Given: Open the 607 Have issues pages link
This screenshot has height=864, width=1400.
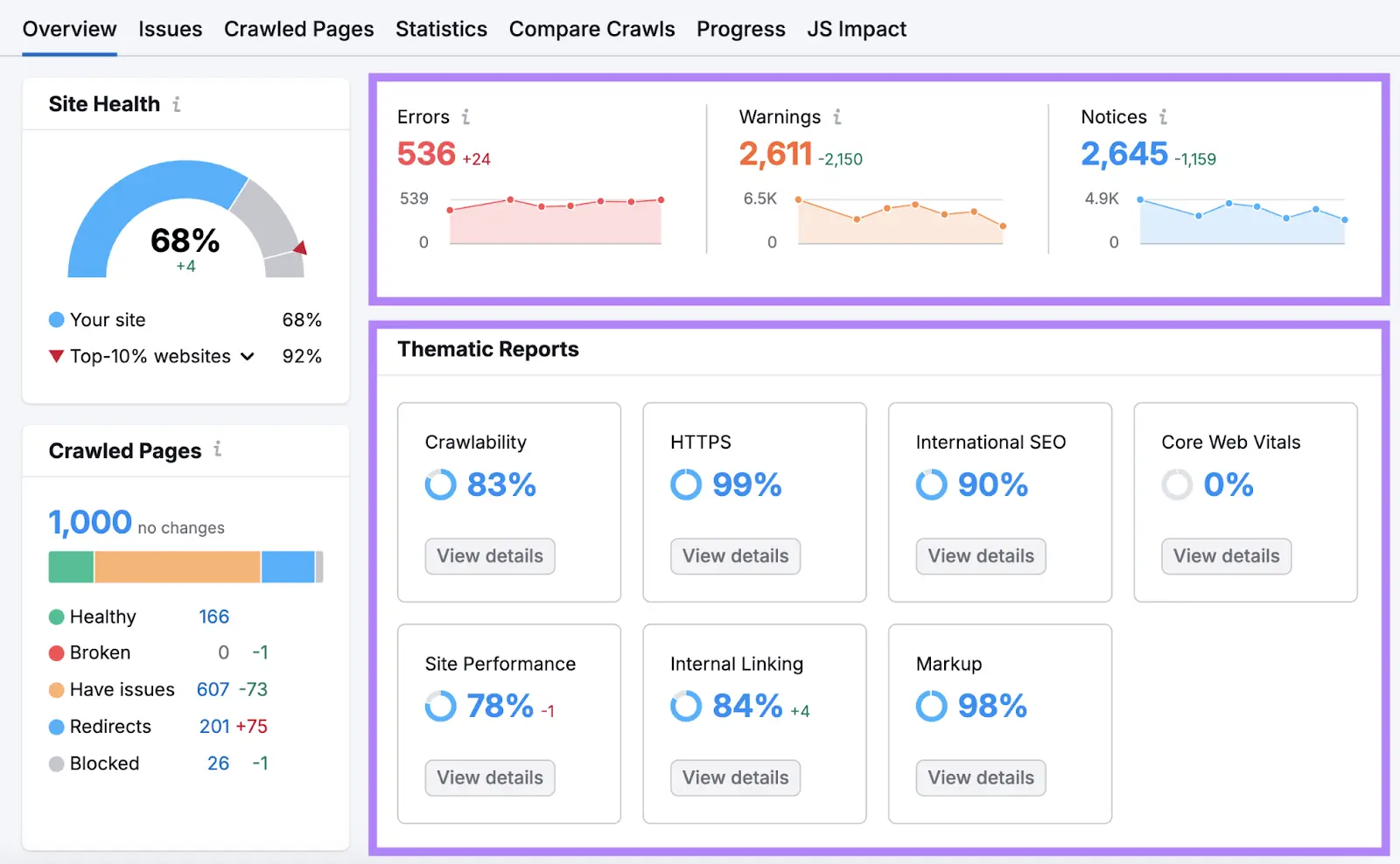Looking at the screenshot, I should pos(213,689).
